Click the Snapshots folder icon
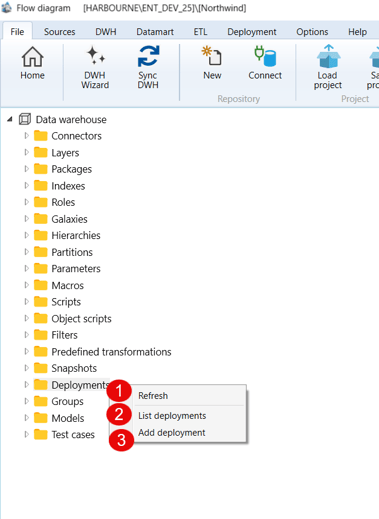Viewport: 379px width, 519px height. (41, 368)
